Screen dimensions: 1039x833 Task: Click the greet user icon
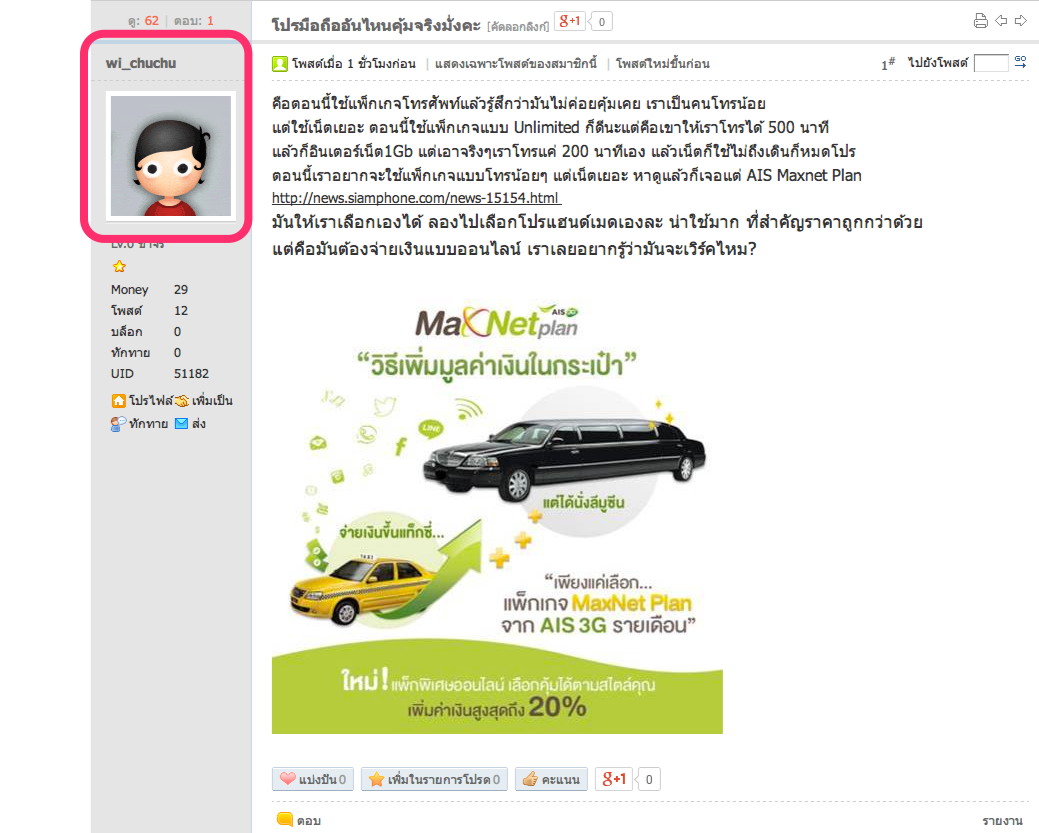(118, 424)
